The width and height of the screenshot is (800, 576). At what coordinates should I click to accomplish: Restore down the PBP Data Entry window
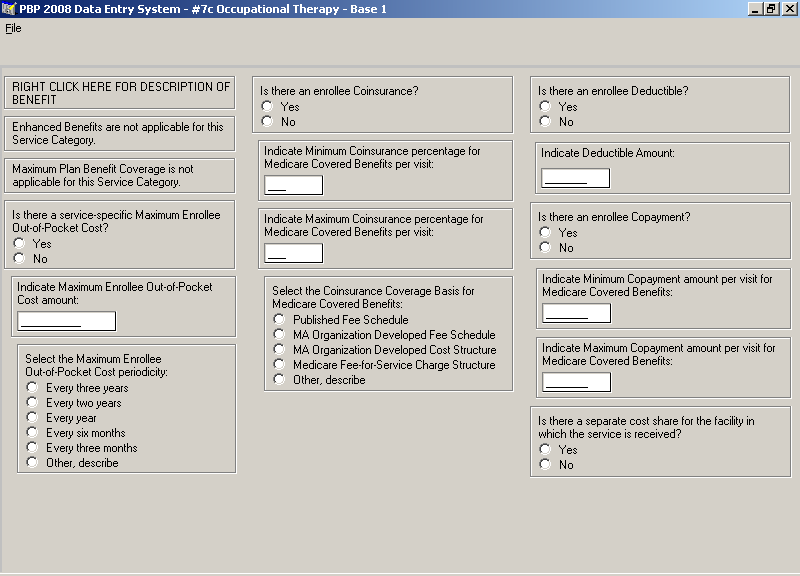pos(771,9)
